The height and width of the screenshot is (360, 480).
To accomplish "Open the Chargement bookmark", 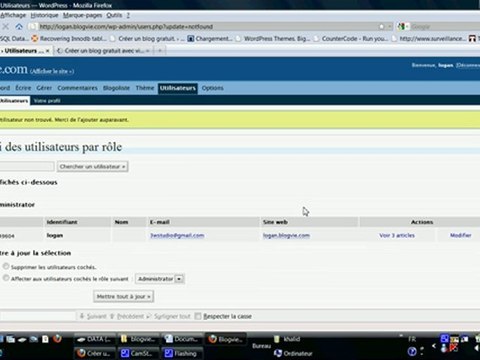I will pyautogui.click(x=210, y=39).
